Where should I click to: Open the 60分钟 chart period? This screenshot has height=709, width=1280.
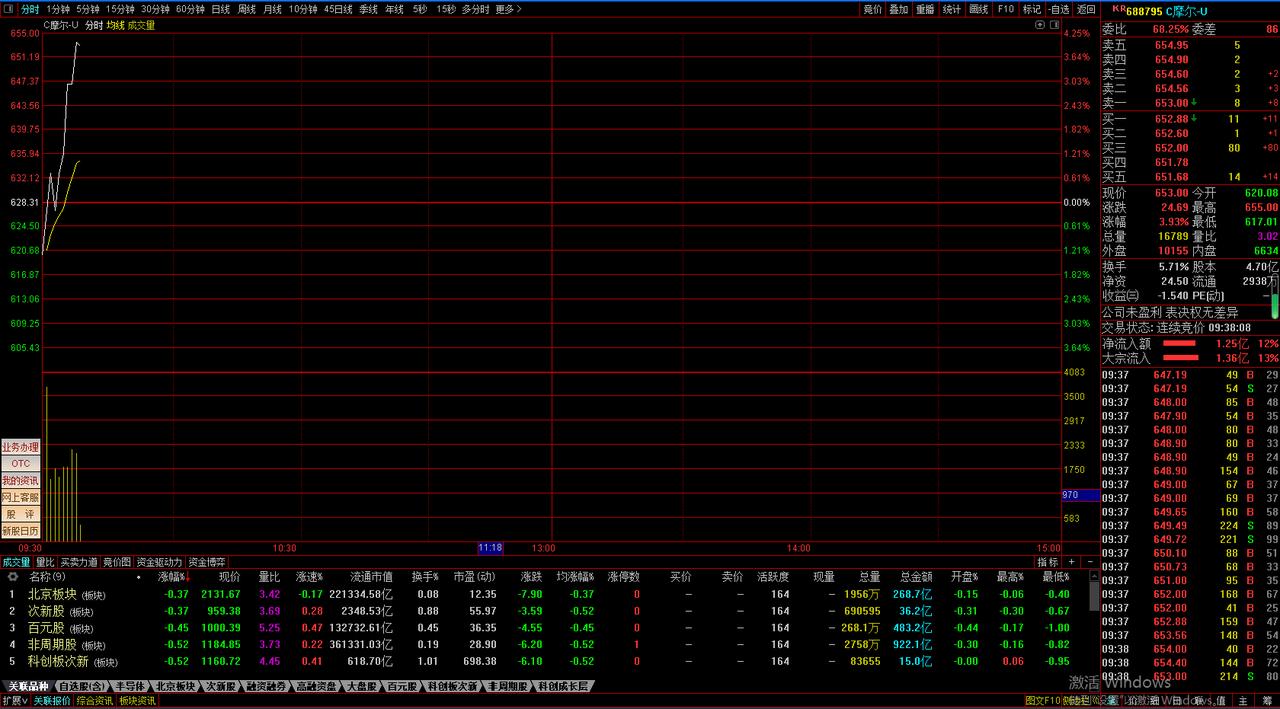(190, 9)
